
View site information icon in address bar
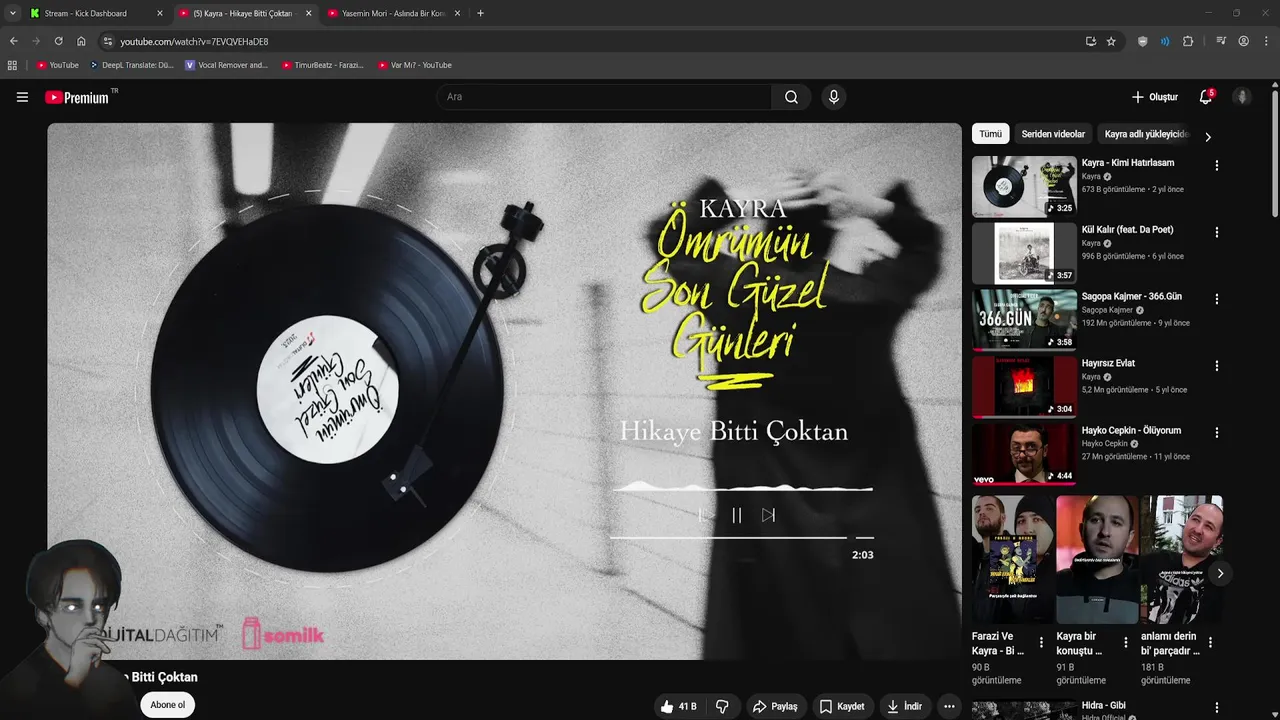click(x=108, y=41)
